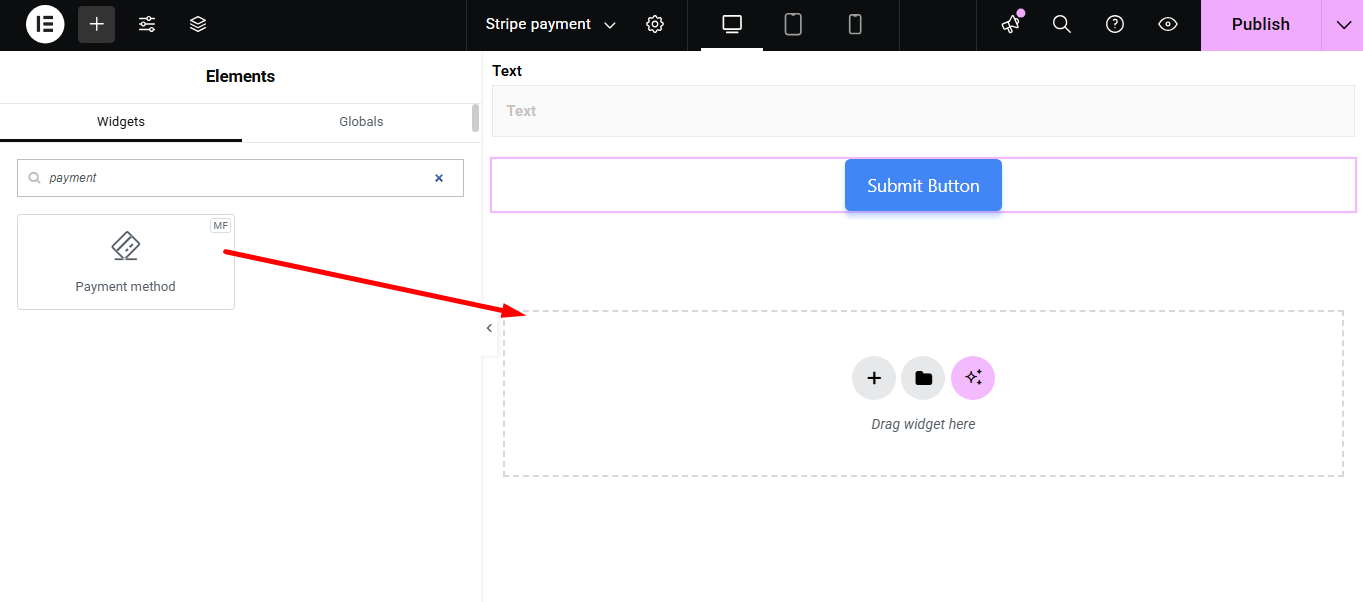The image size is (1363, 602).
Task: Open the Site Settings sliders icon
Action: click(146, 24)
